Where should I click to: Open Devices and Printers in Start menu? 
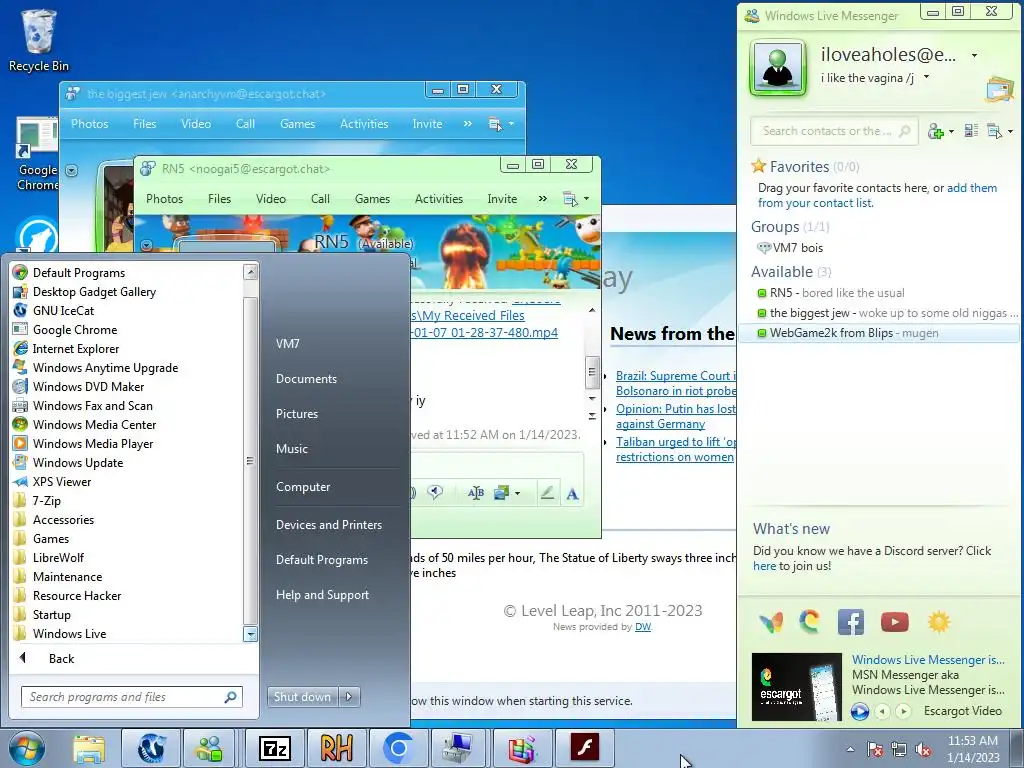[328, 524]
